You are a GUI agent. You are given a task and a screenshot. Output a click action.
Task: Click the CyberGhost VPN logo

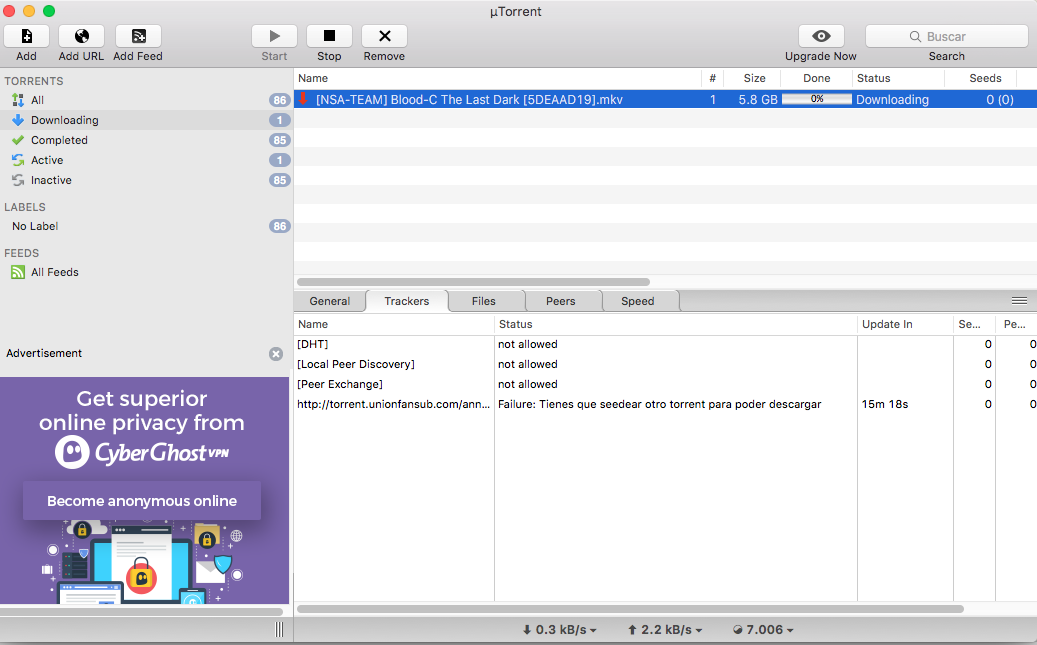point(142,452)
